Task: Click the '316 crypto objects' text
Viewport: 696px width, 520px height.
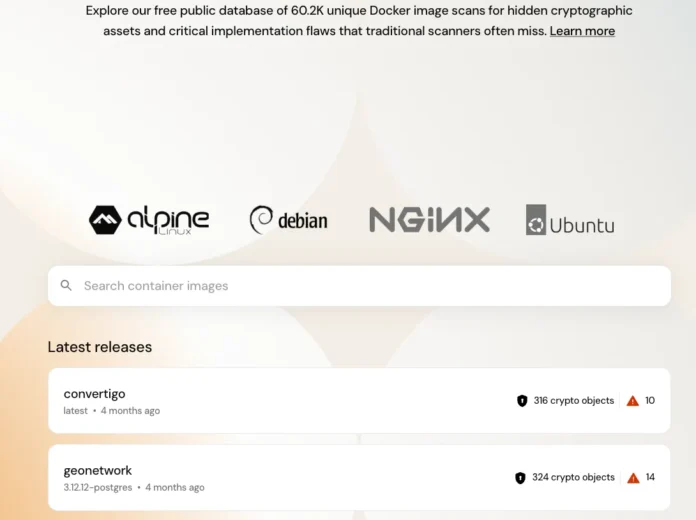Action: [573, 401]
